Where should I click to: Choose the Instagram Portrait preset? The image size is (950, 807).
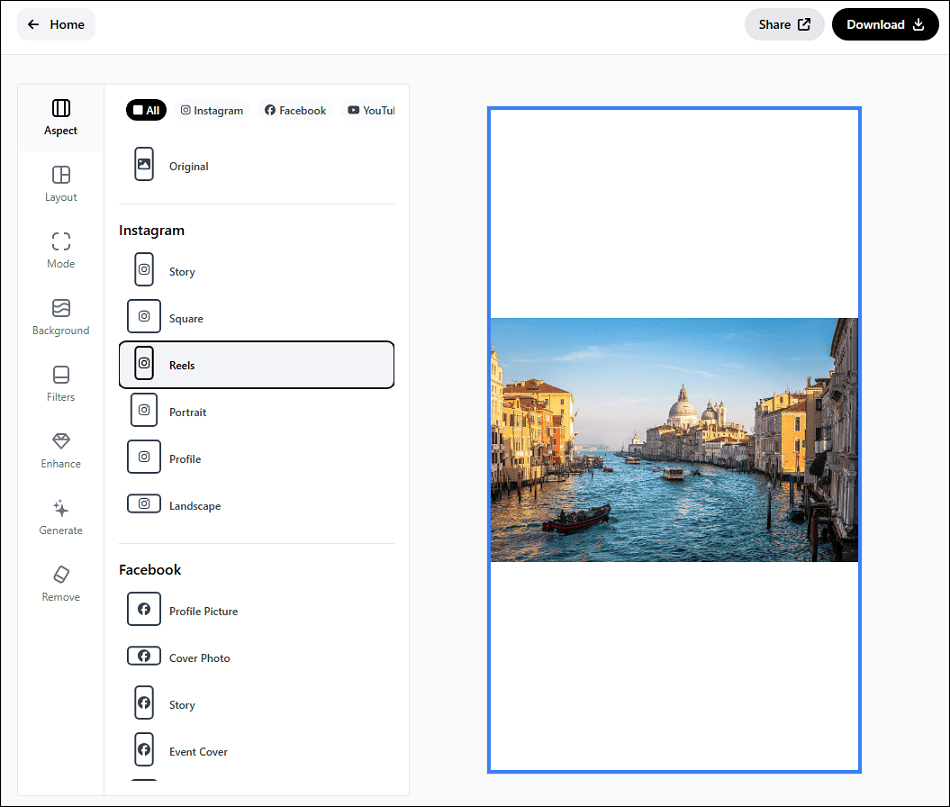pyautogui.click(x=186, y=411)
